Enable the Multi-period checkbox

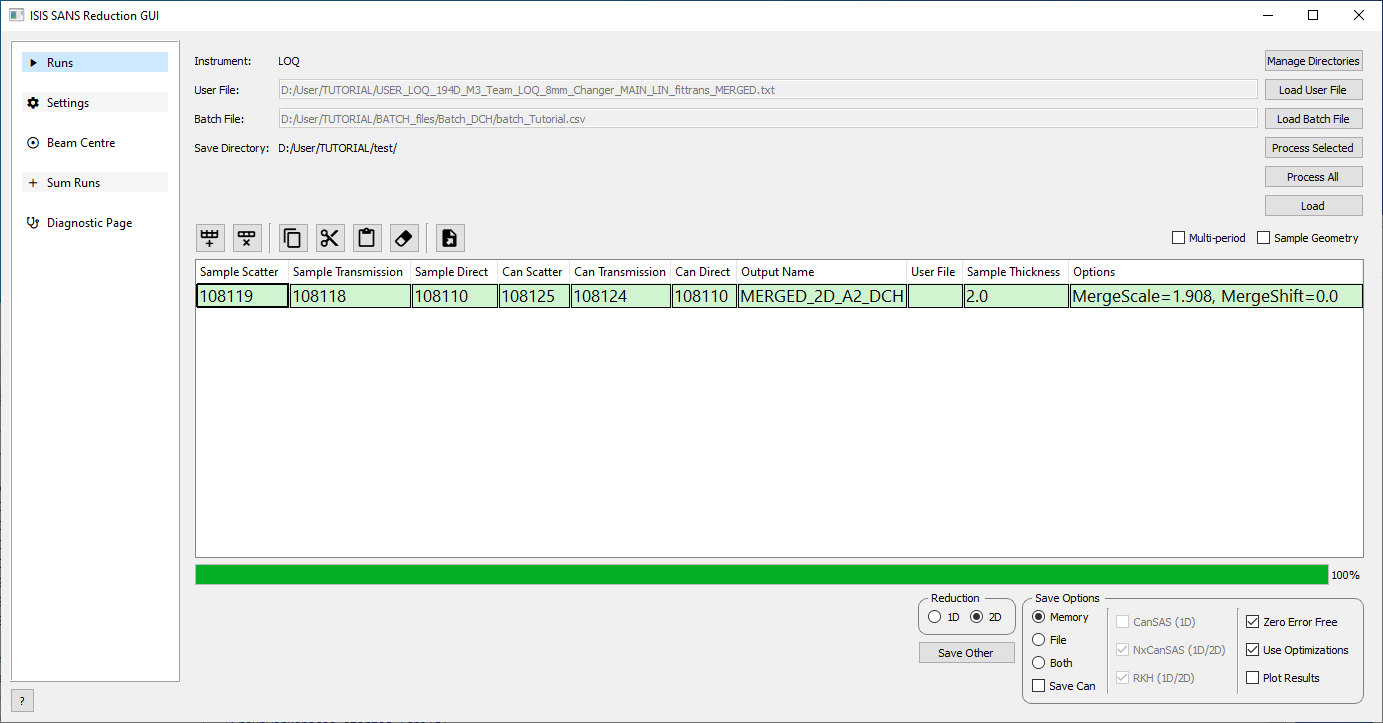click(x=1179, y=238)
